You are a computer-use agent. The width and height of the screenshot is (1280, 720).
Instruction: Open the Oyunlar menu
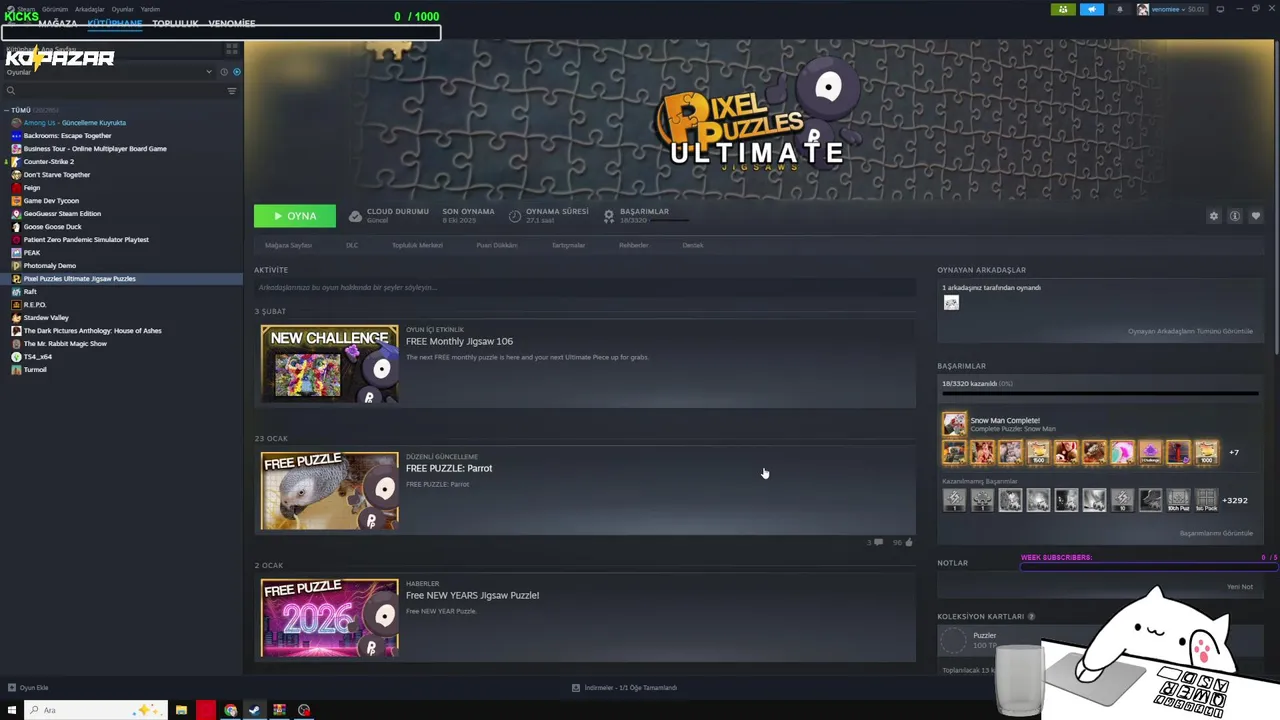(x=122, y=9)
